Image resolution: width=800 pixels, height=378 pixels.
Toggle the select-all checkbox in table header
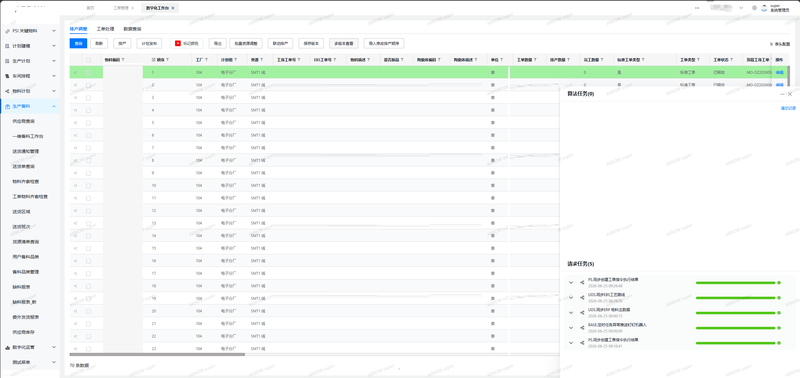click(x=88, y=60)
